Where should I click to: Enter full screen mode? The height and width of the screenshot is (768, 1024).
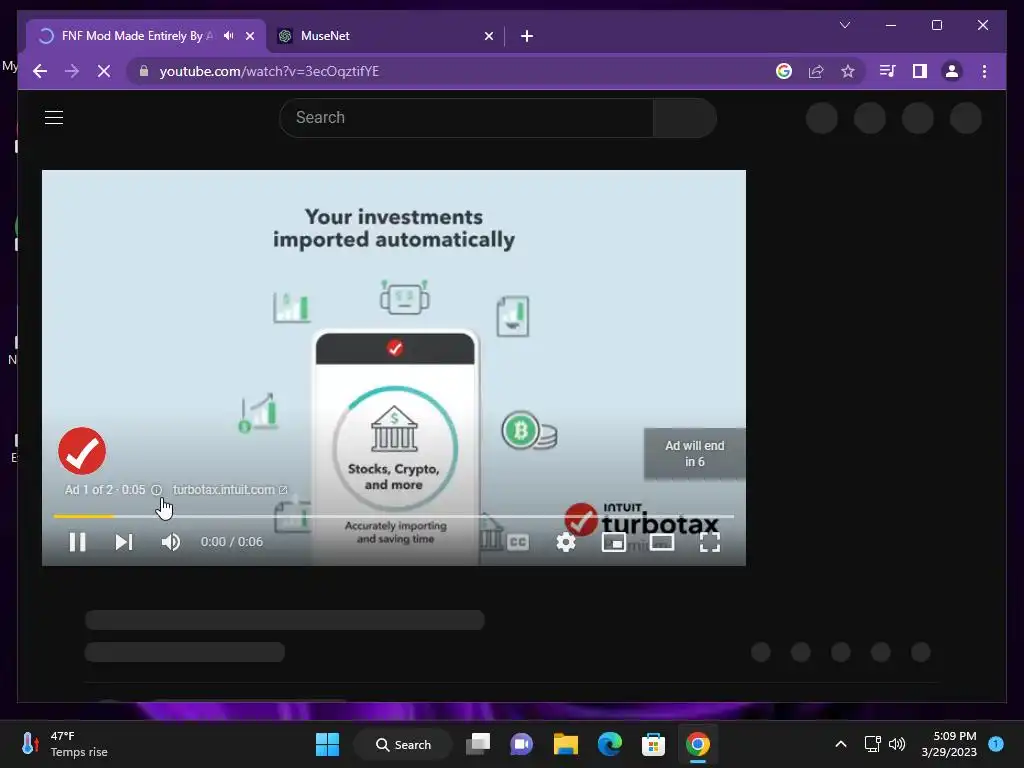click(710, 542)
